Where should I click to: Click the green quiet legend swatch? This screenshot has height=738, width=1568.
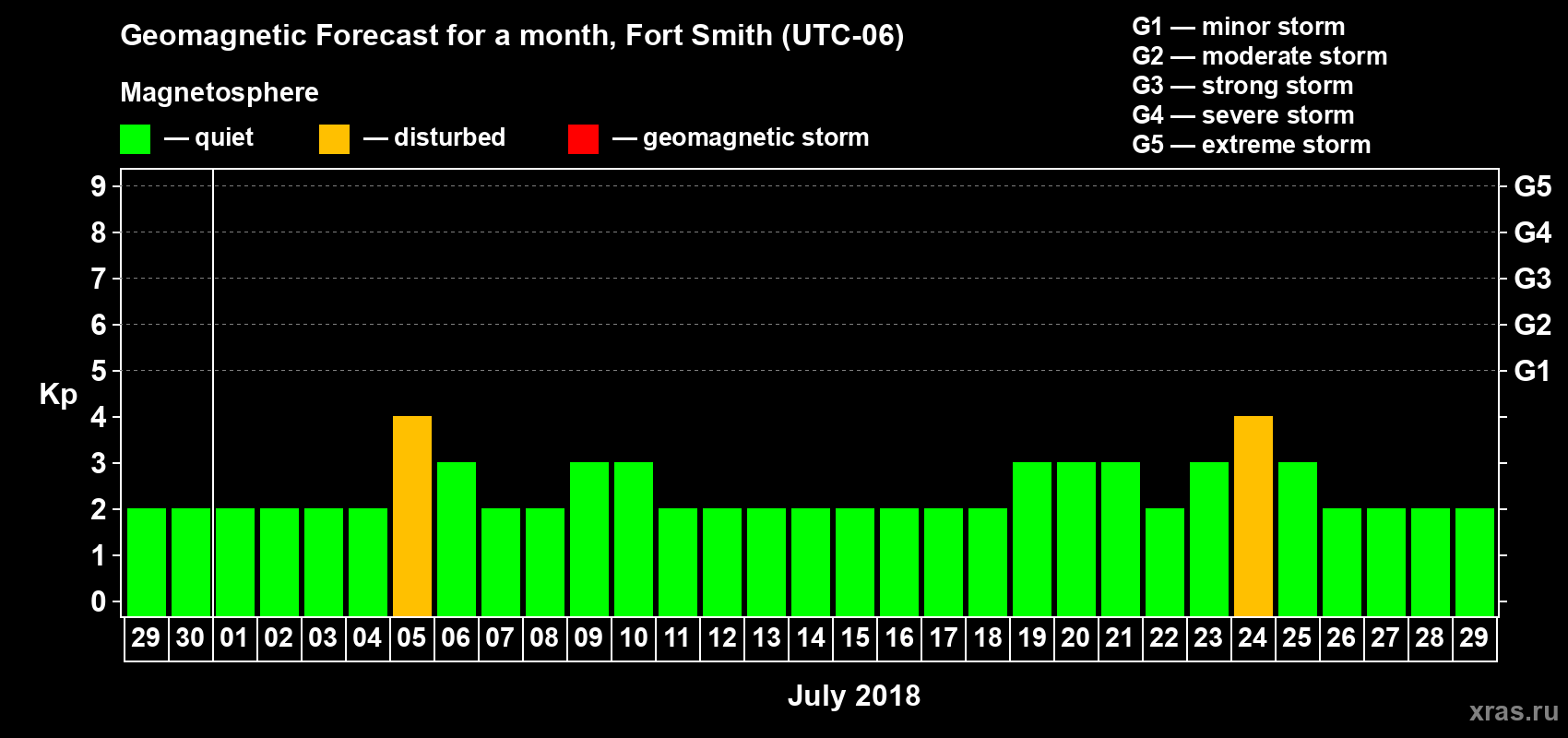[135, 139]
